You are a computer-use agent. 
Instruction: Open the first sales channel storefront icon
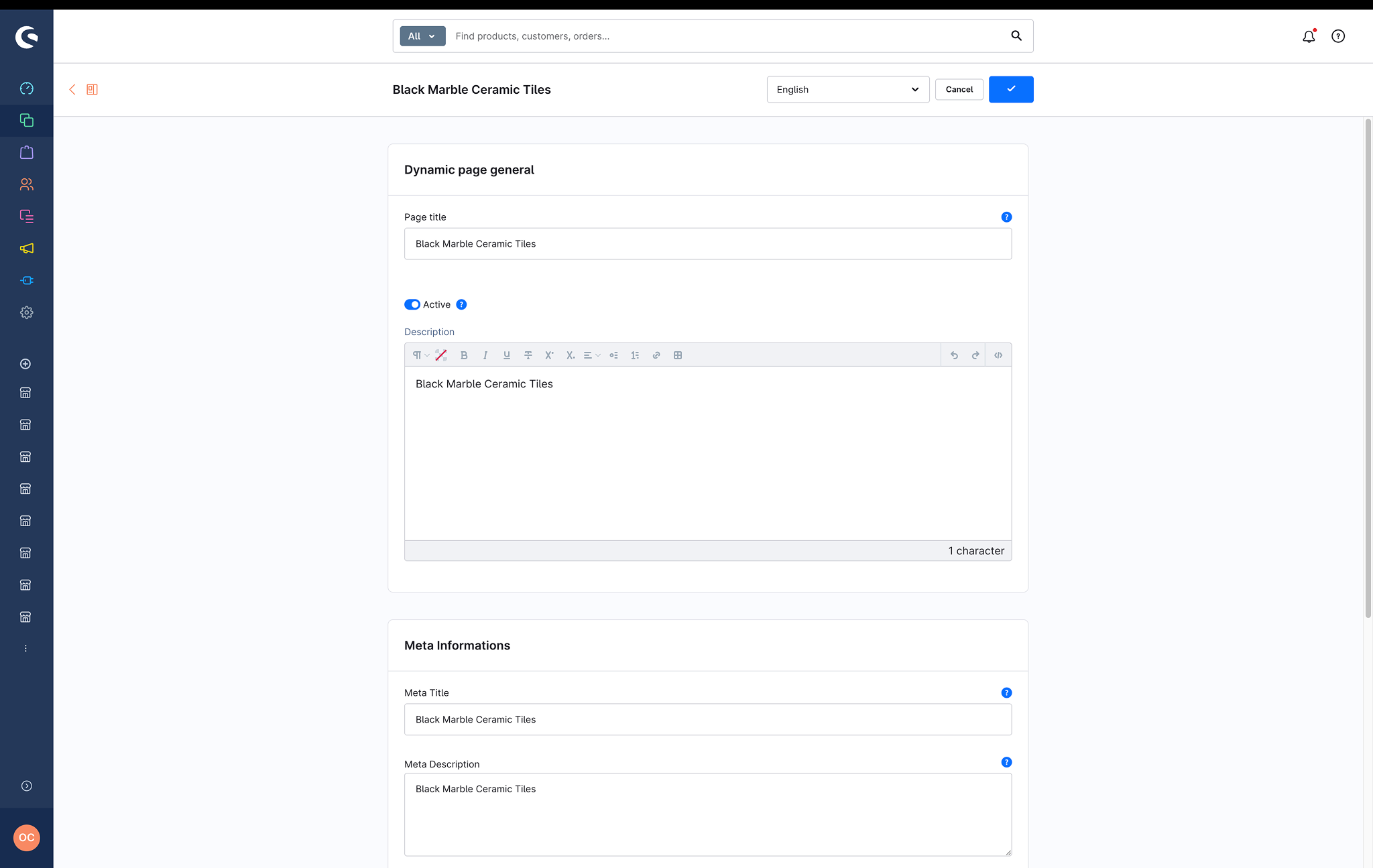tap(25, 393)
